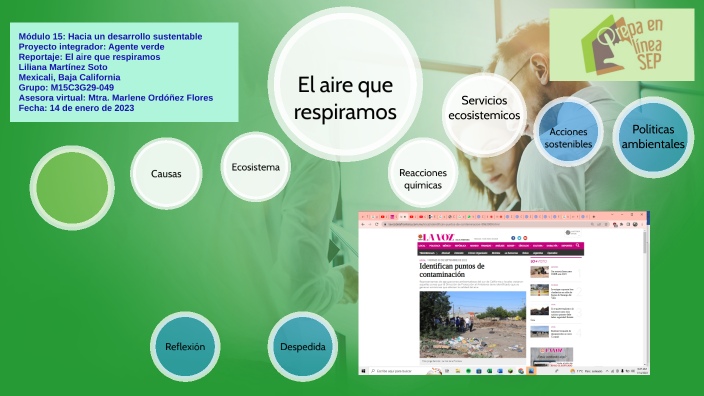The image size is (704, 396).
Task: Open the Servicios ecosistemicos topic circle
Action: 484,115
